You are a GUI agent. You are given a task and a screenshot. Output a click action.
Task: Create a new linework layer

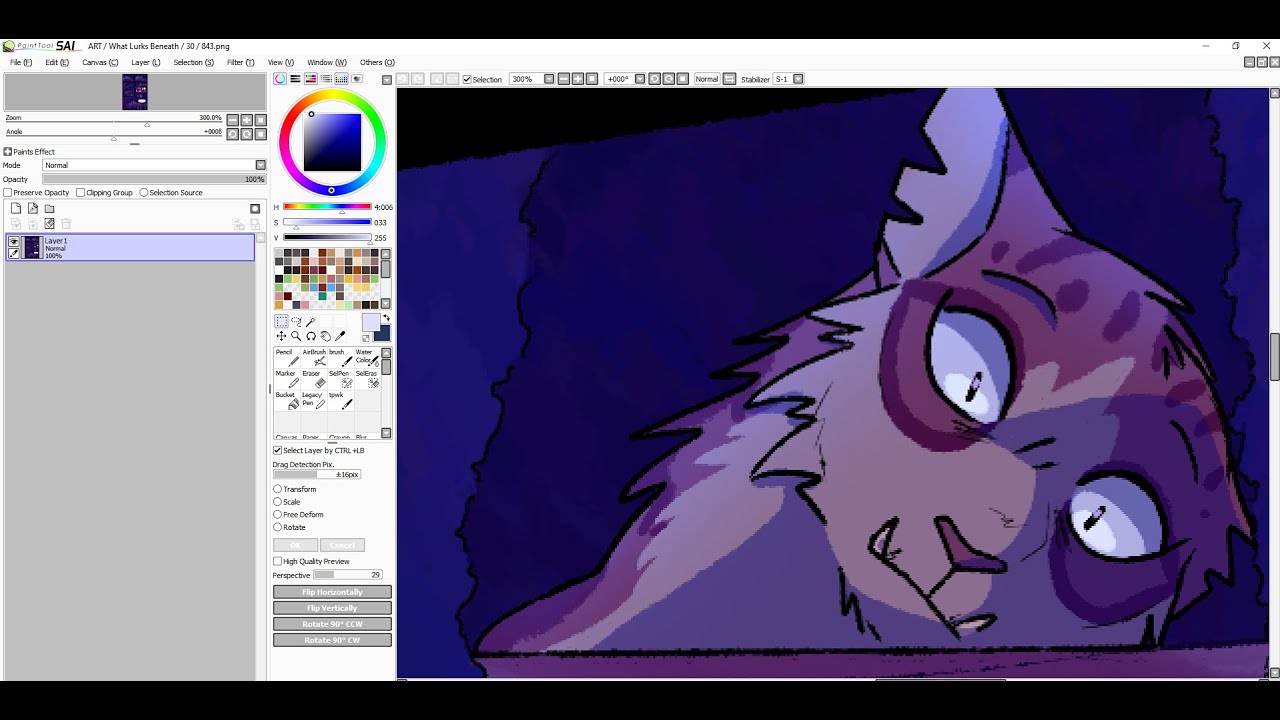[33, 208]
